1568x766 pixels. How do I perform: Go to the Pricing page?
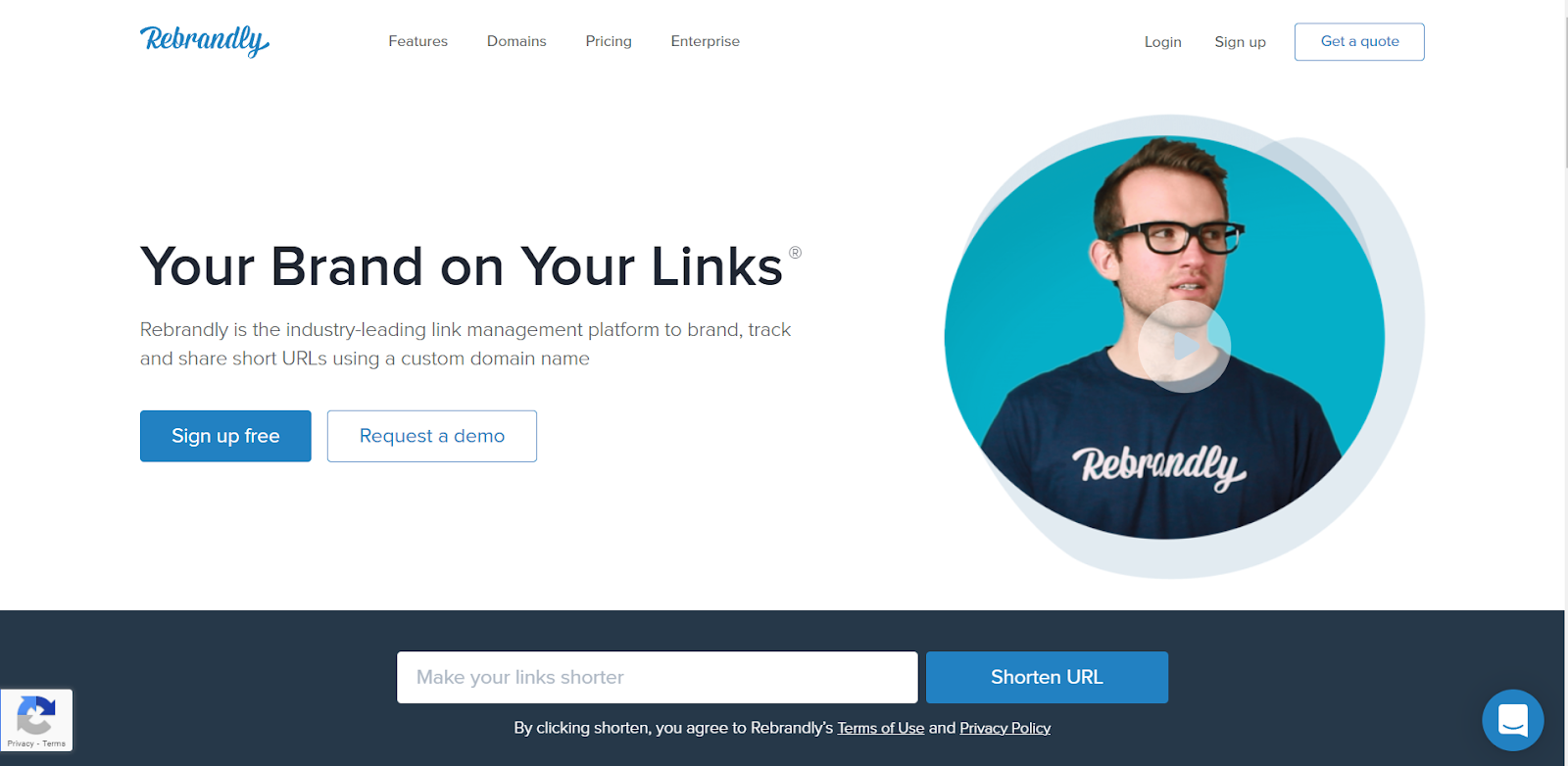609,41
